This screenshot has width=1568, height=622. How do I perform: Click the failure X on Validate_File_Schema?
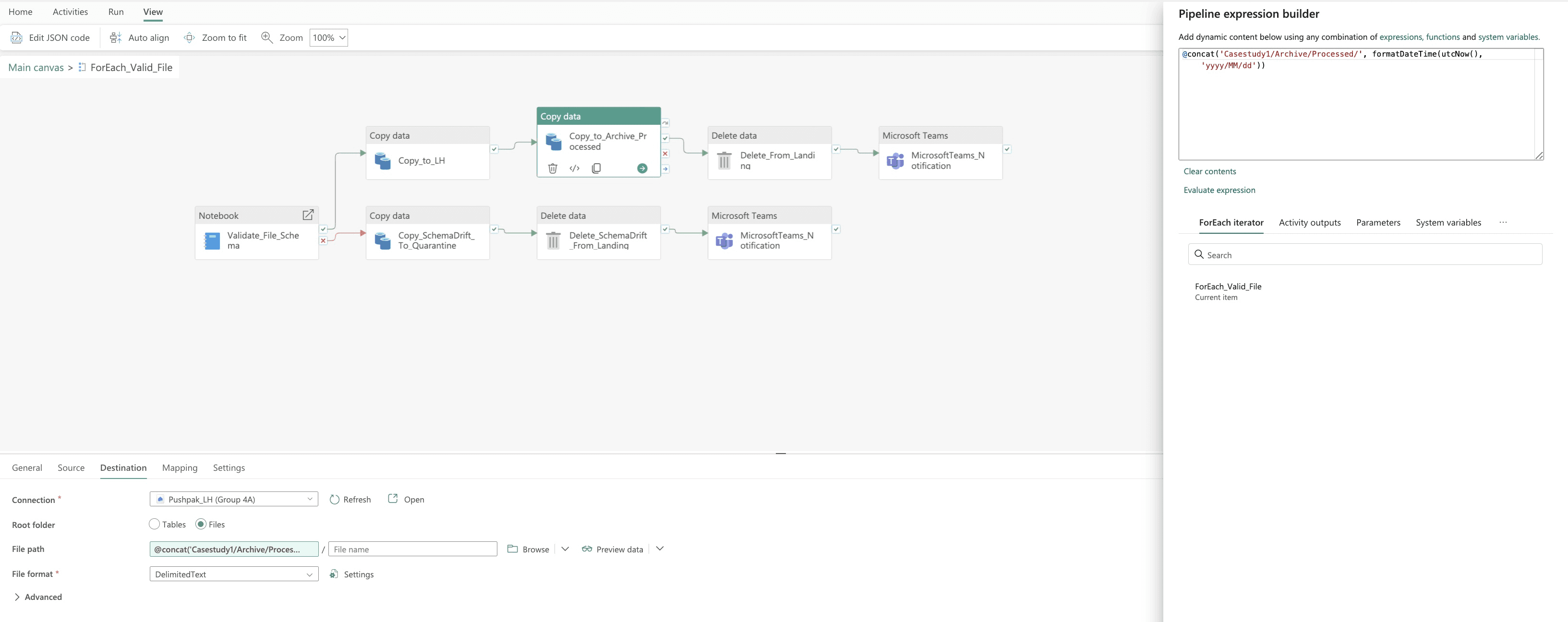pyautogui.click(x=323, y=240)
